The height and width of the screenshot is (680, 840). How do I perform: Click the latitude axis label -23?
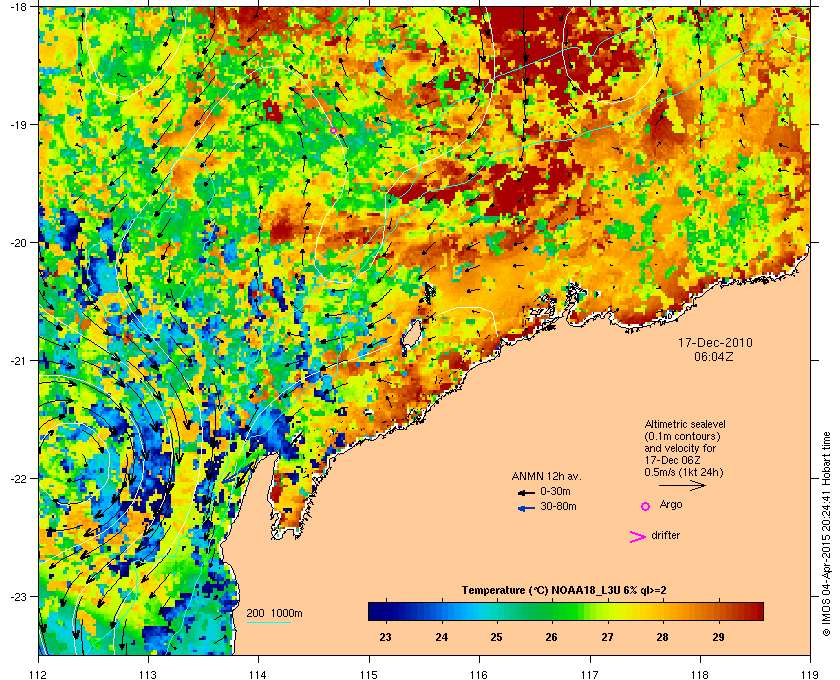click(19, 596)
